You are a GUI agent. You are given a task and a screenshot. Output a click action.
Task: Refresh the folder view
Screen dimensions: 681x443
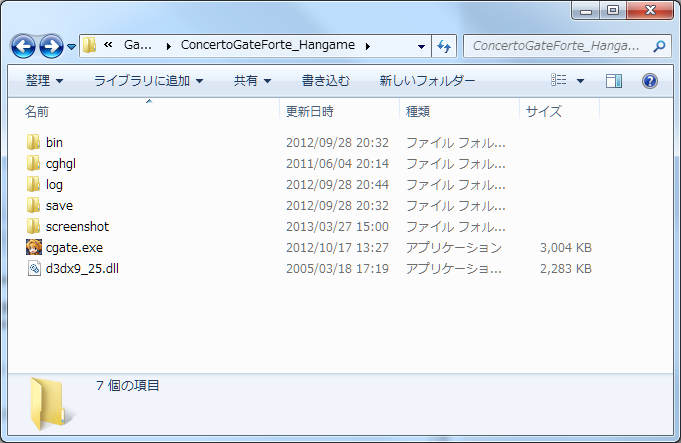pos(444,46)
